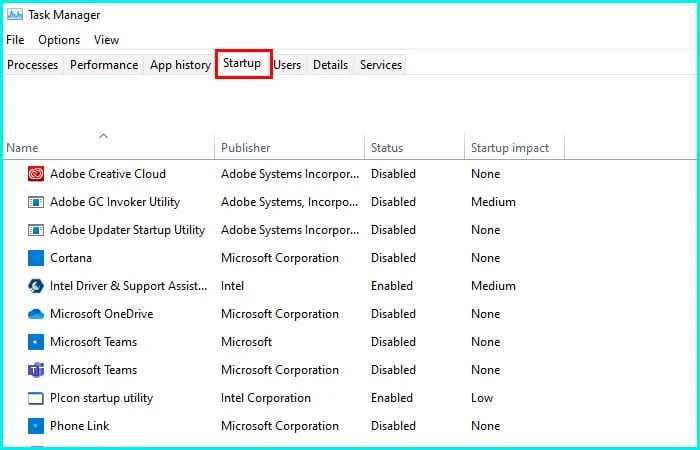This screenshot has width=700, height=450.
Task: Select the PIcon startup utility name
Action: (x=101, y=398)
